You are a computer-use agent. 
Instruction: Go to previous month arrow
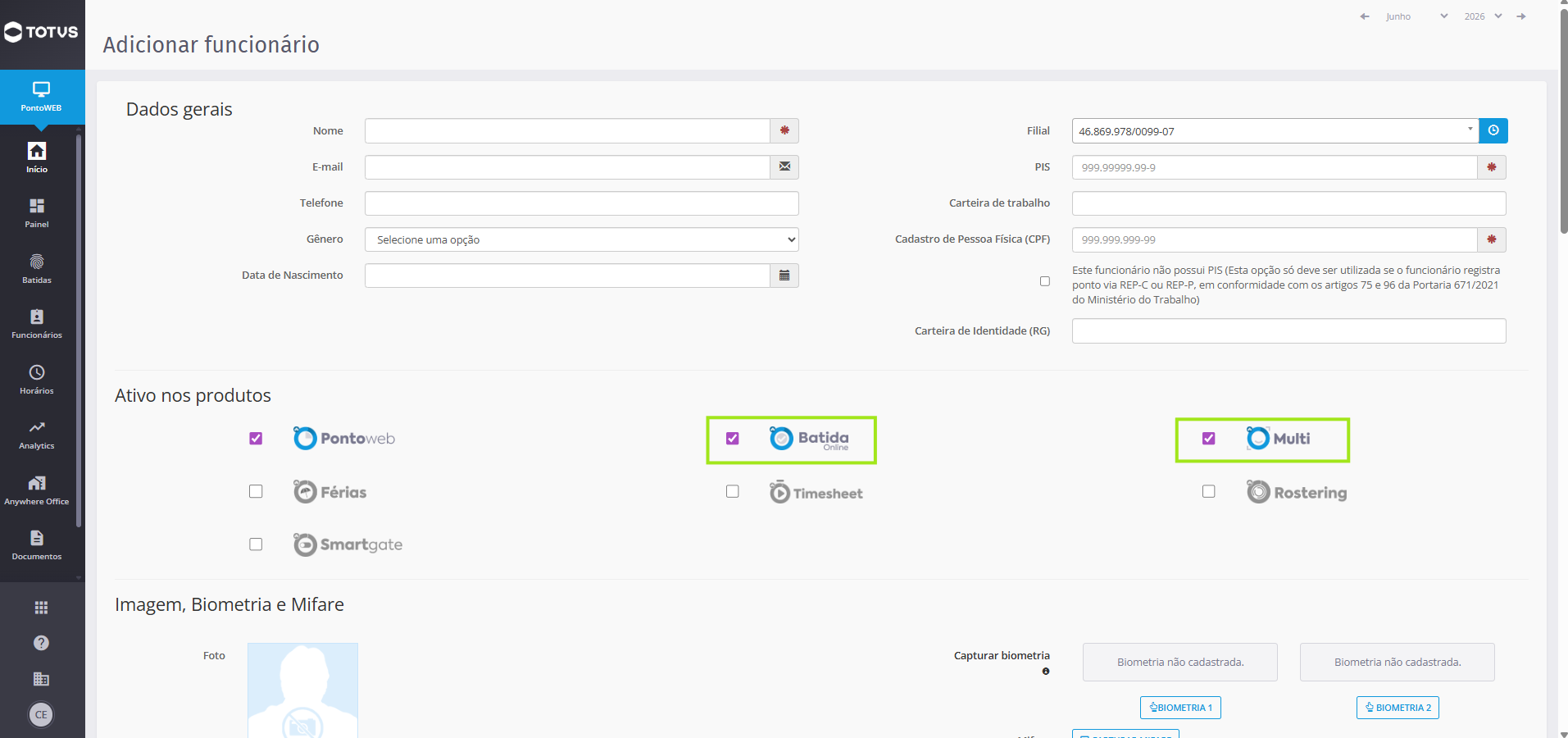pyautogui.click(x=1365, y=16)
